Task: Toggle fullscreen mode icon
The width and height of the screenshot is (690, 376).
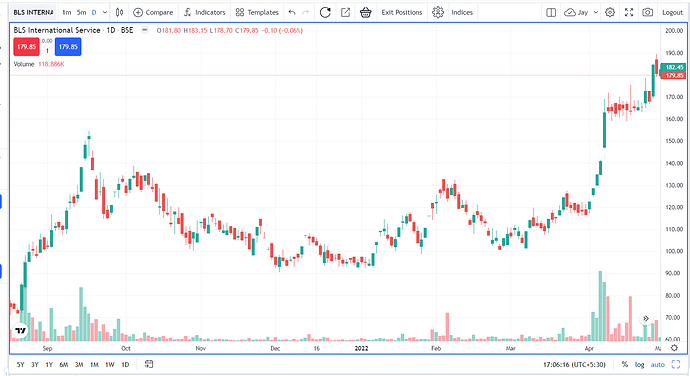Action: [x=629, y=12]
